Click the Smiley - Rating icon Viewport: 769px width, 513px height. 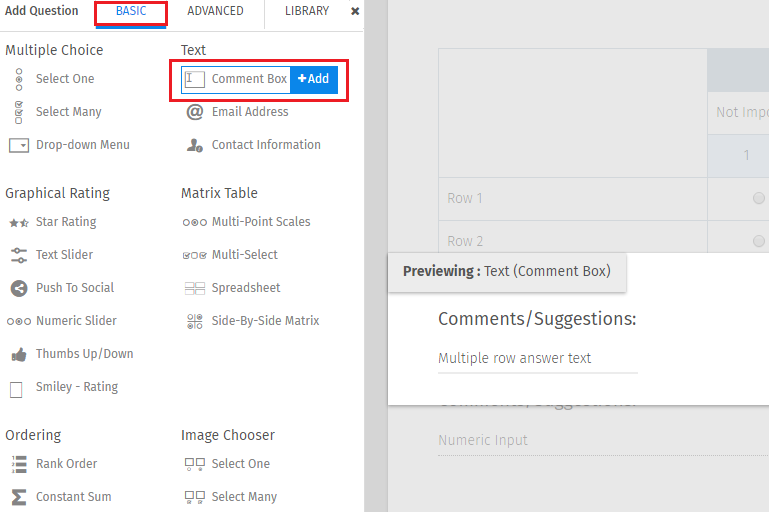tap(16, 390)
